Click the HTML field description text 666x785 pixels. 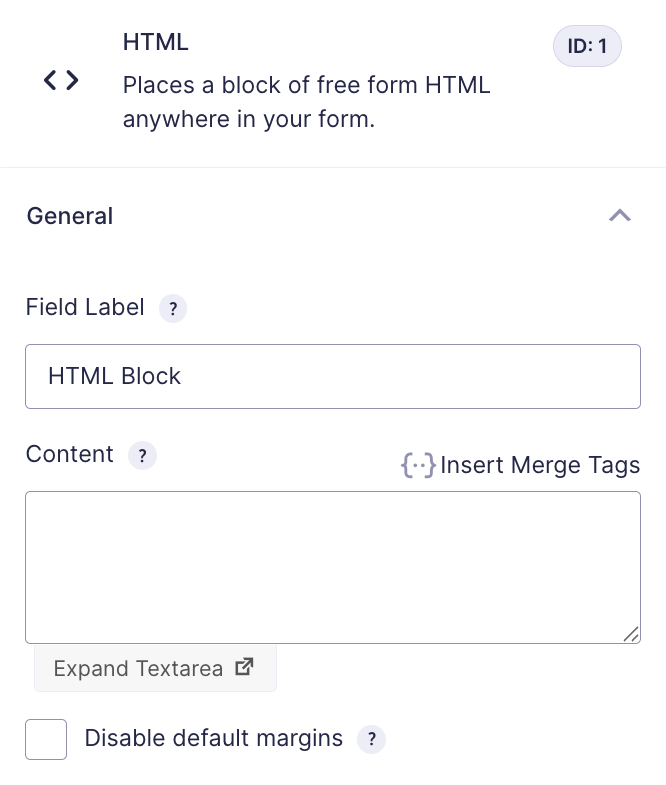pos(306,102)
